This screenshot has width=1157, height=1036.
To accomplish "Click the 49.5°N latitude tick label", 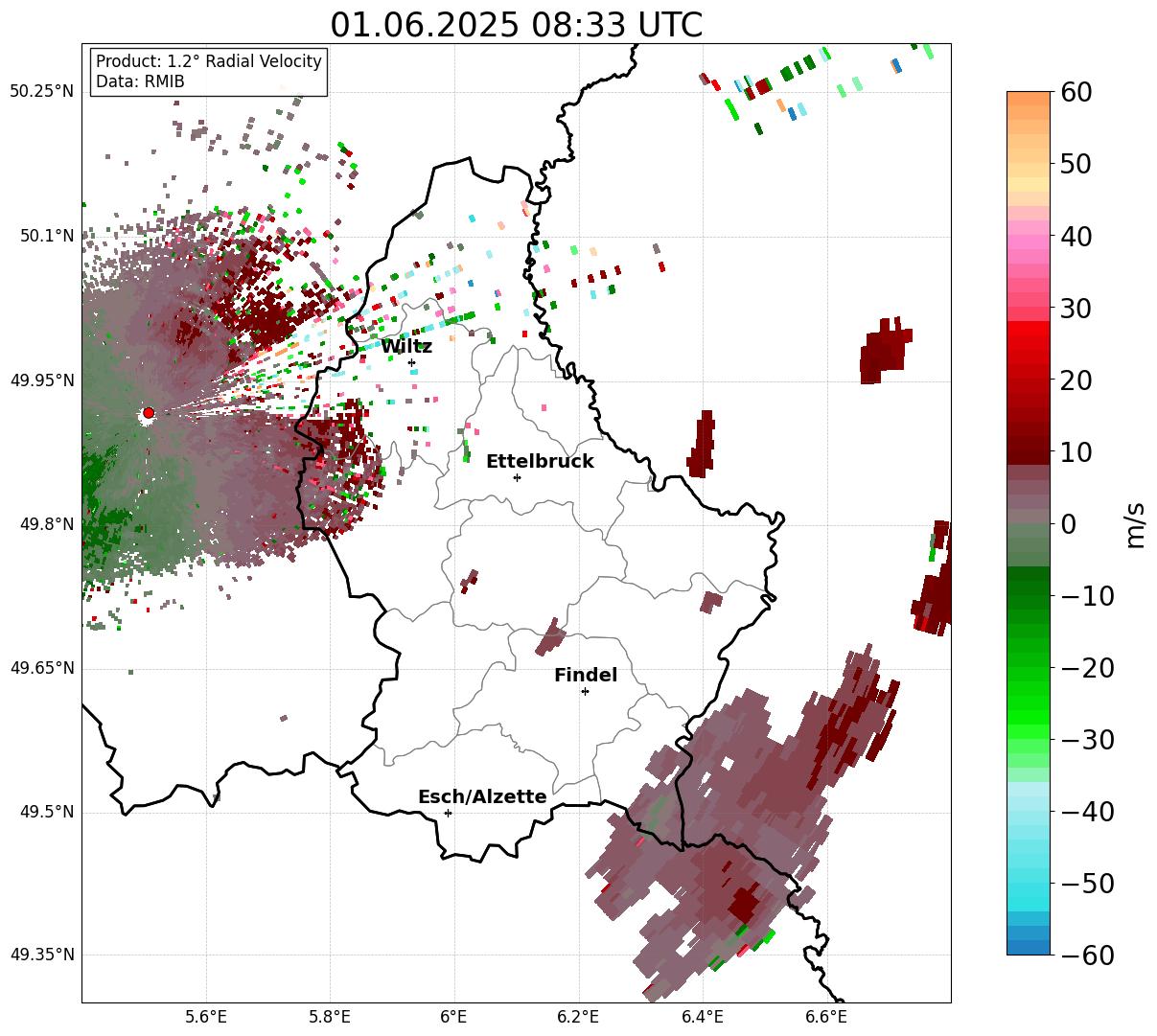I will (46, 812).
